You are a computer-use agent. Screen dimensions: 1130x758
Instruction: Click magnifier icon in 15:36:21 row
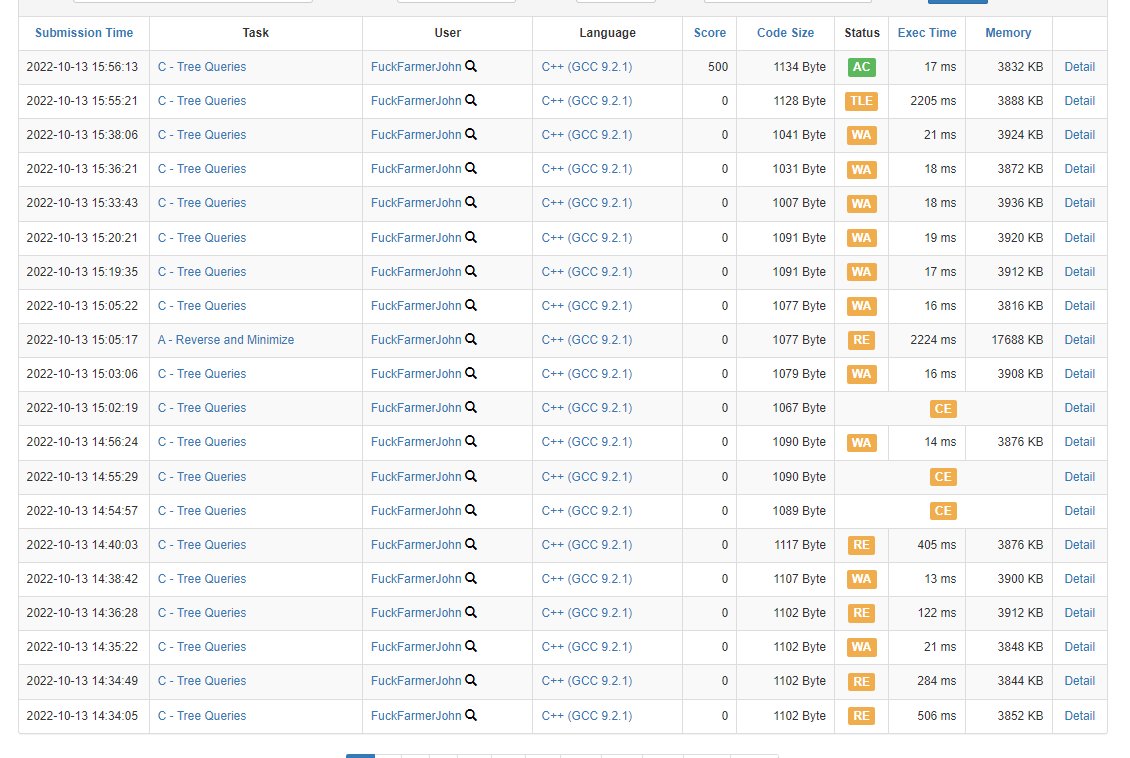471,168
